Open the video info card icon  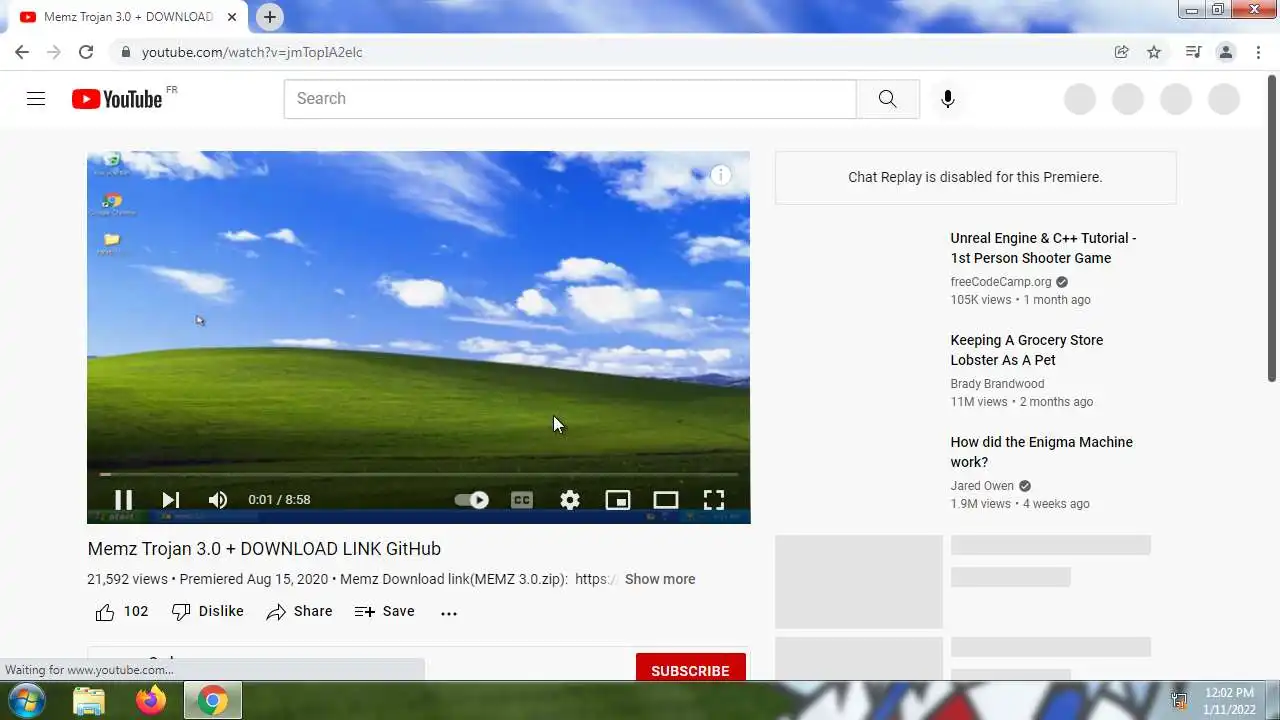point(721,176)
